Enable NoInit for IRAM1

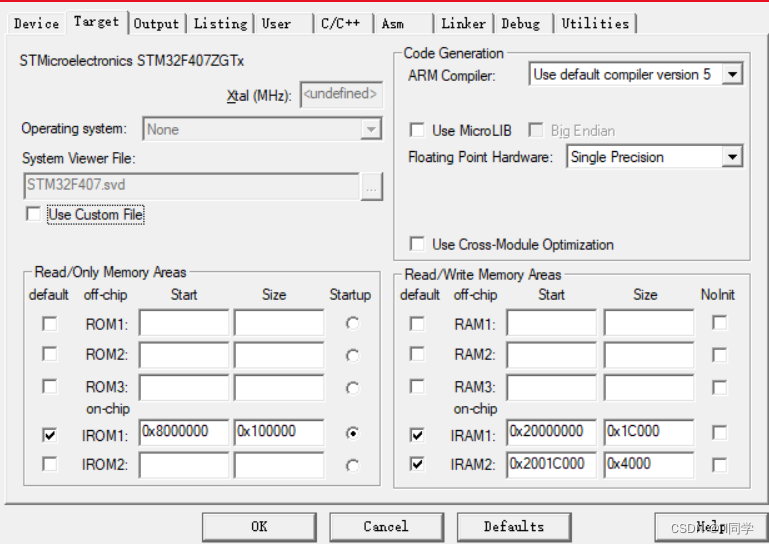[x=719, y=433]
